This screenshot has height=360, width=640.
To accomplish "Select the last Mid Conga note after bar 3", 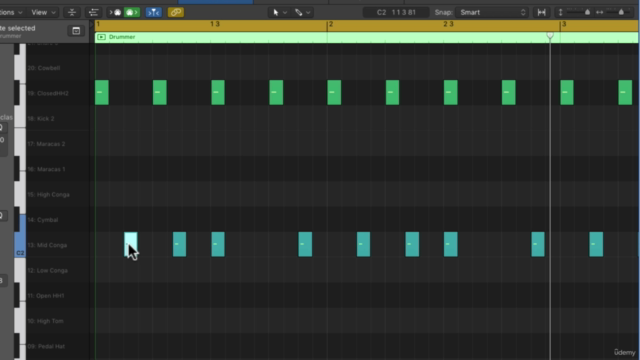I will [596, 244].
